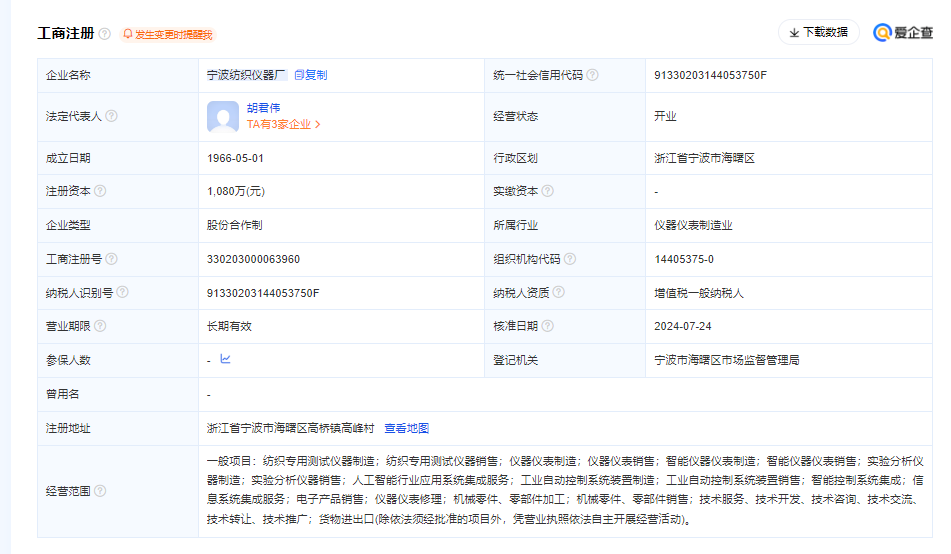Click help icon next to 统一社会信用代码
Image resolution: width=951 pixels, height=554 pixels.
click(x=593, y=75)
